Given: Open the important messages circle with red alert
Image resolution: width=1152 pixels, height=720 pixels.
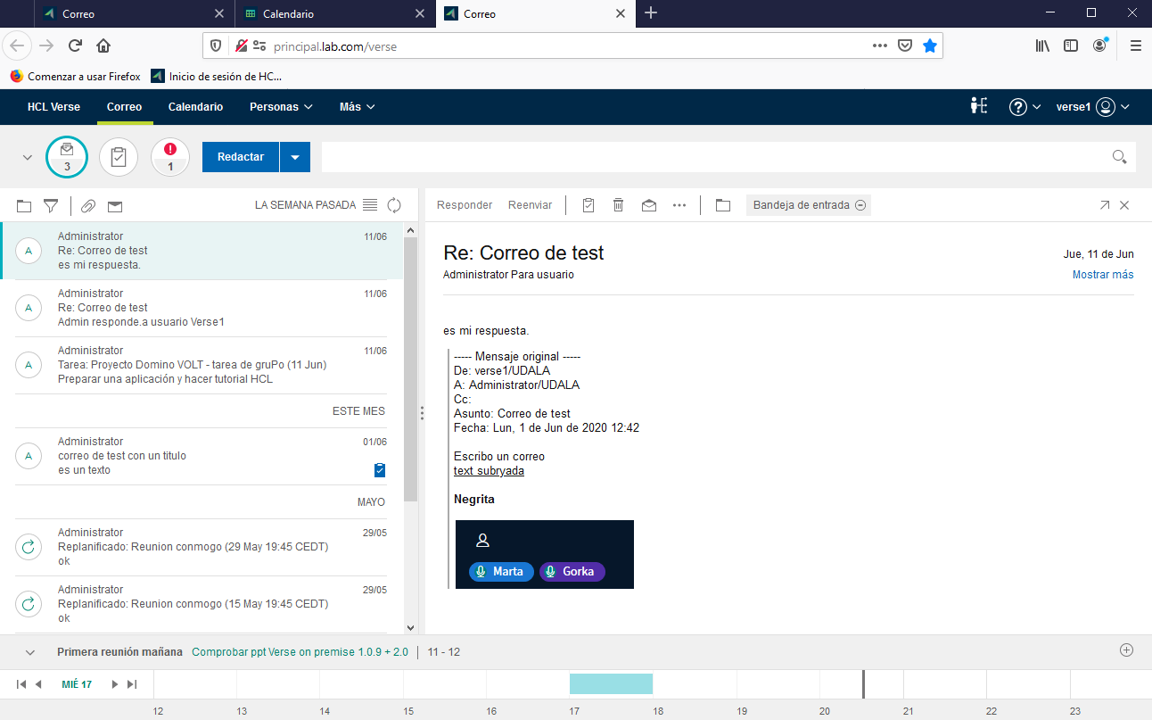Looking at the screenshot, I should pyautogui.click(x=170, y=156).
